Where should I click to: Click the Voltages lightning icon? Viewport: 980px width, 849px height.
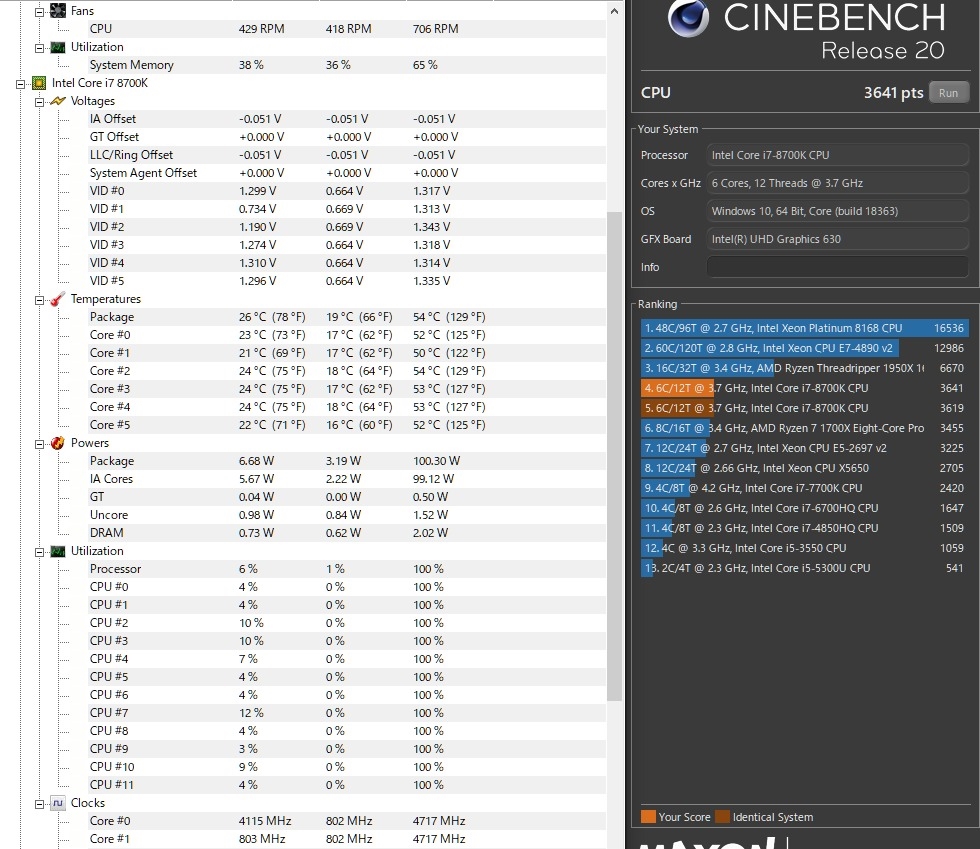[58, 101]
